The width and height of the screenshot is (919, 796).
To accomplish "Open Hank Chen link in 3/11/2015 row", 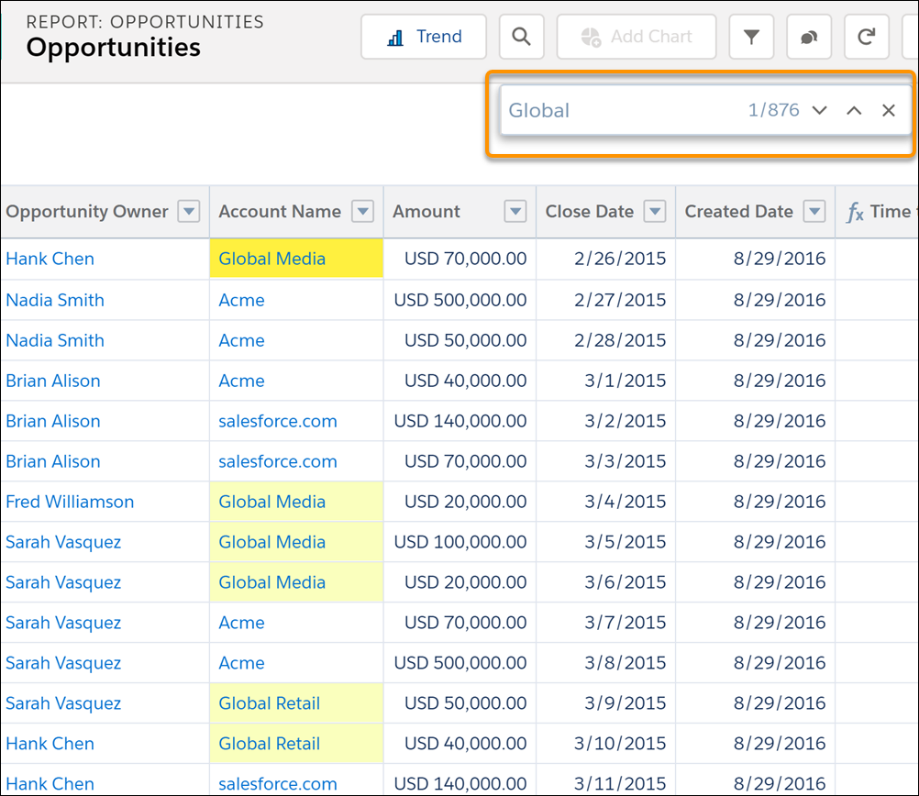I will click(50, 784).
